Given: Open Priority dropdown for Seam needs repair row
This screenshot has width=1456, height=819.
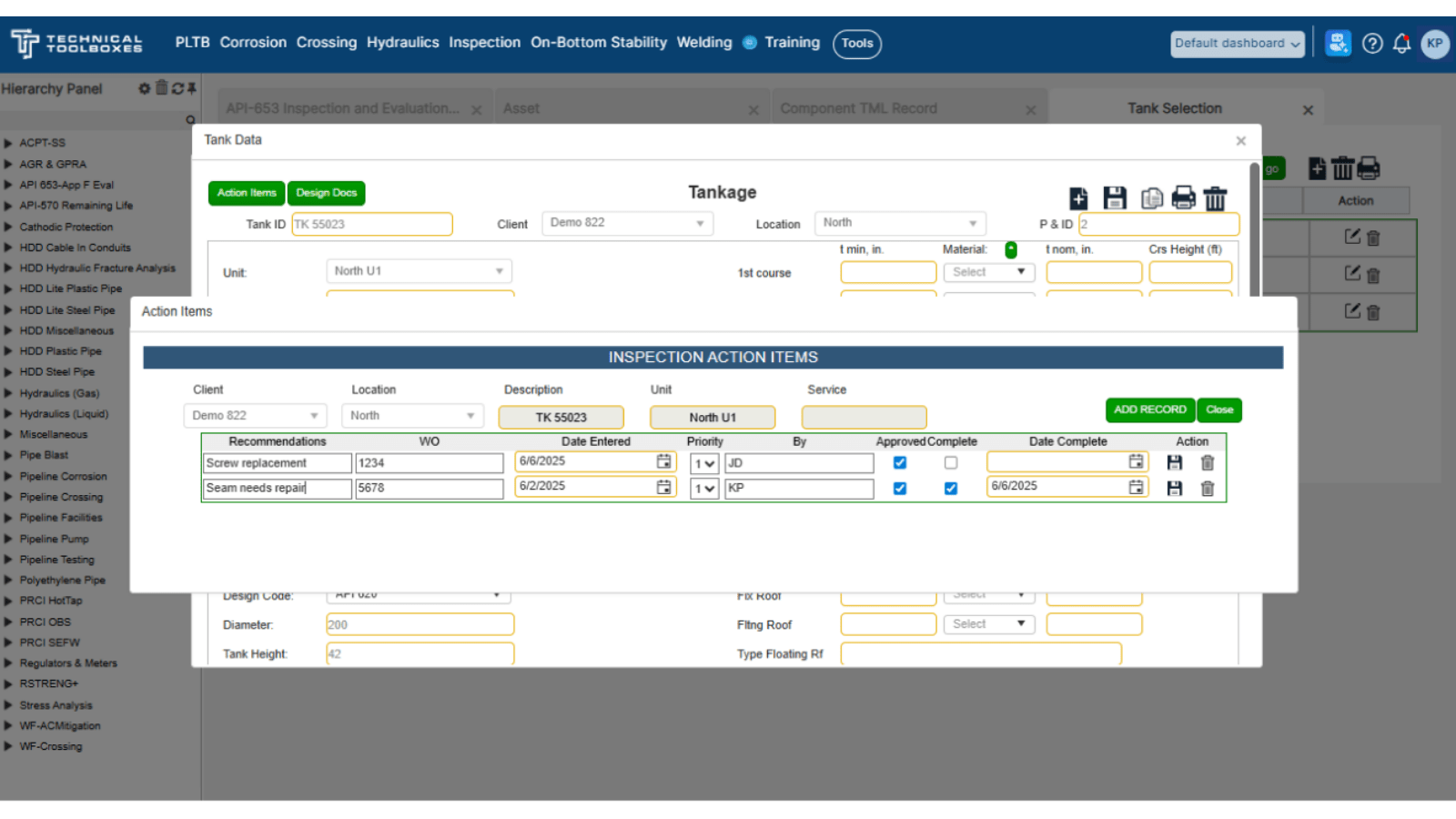Looking at the screenshot, I should point(704,489).
